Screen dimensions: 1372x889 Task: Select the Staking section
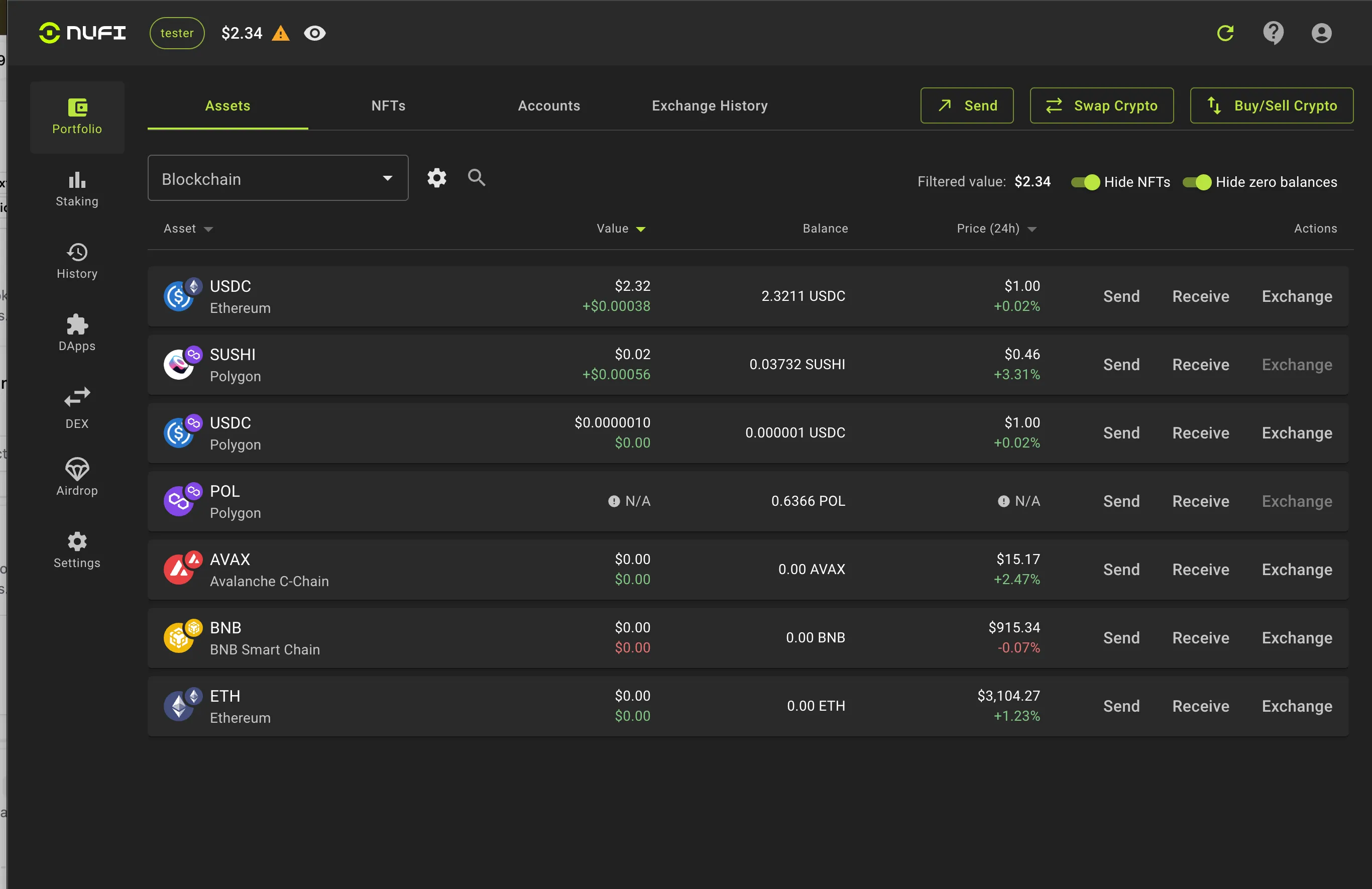click(77, 189)
